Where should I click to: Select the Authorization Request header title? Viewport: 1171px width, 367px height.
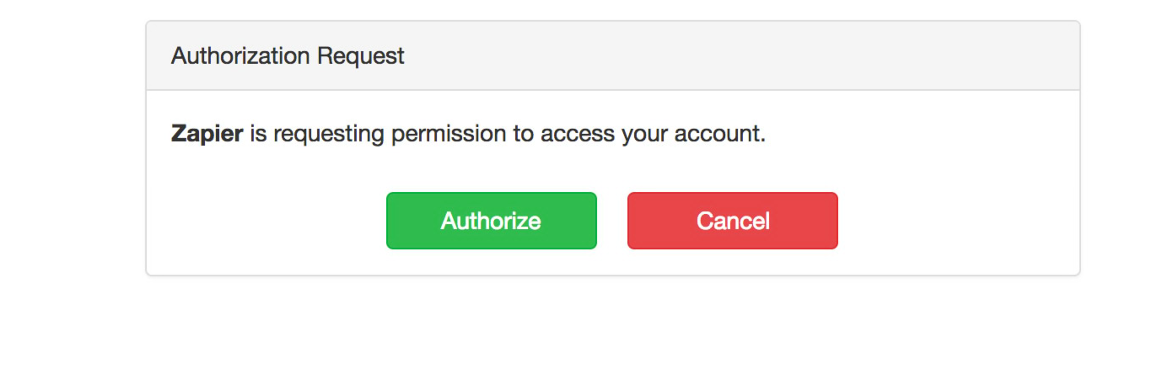pos(288,56)
